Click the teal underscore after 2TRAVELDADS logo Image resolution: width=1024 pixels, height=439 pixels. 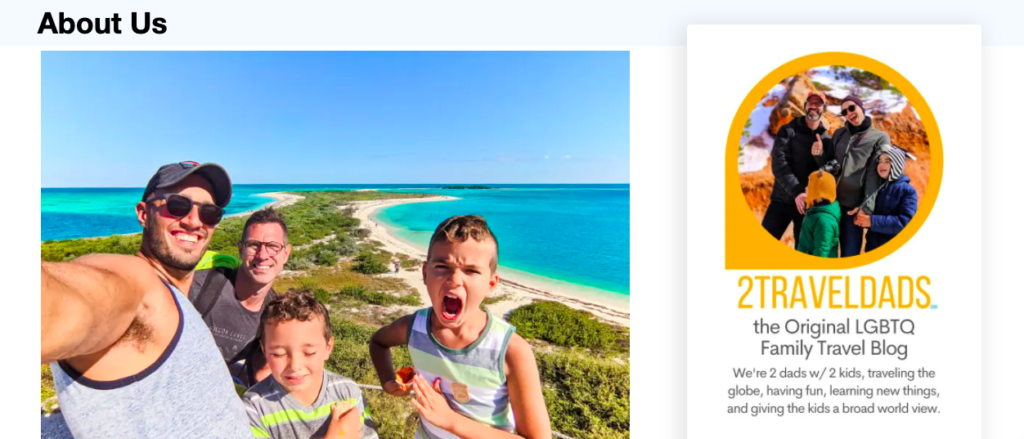tap(934, 306)
